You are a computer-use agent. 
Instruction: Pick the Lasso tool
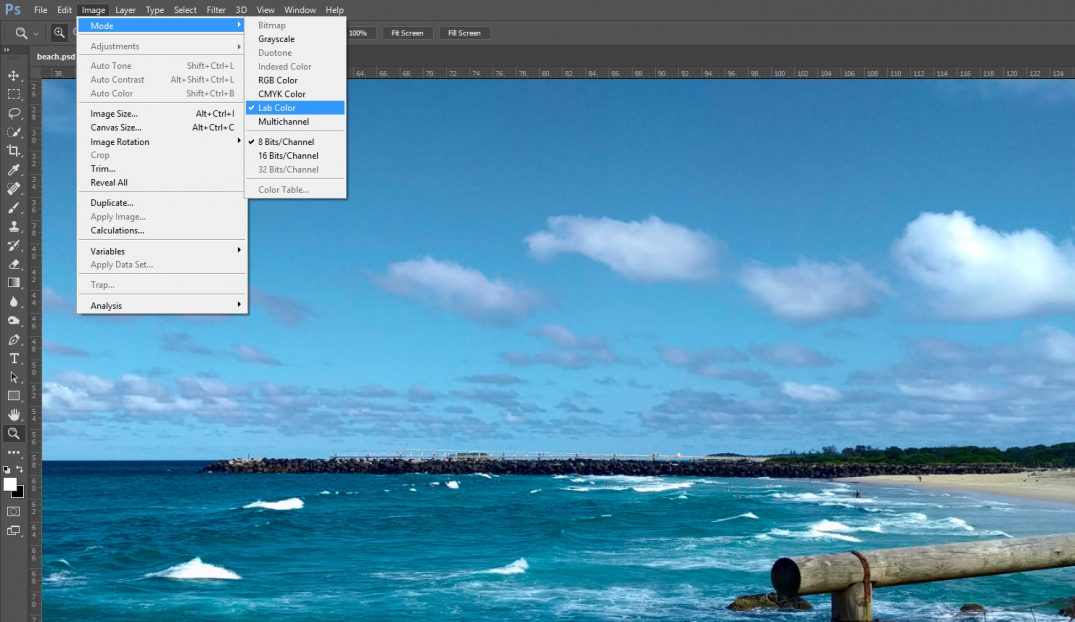[x=14, y=113]
